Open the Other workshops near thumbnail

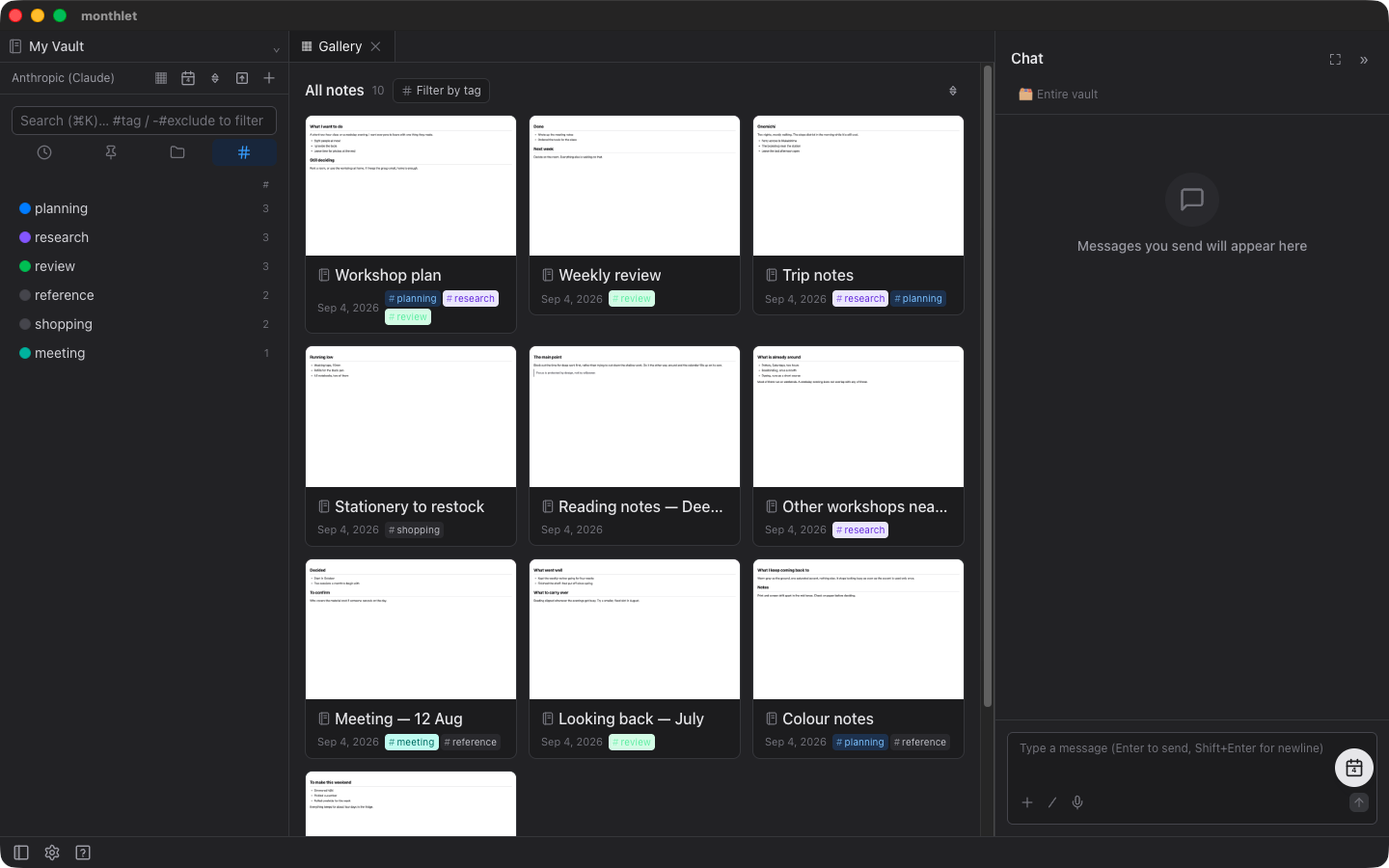click(x=858, y=417)
